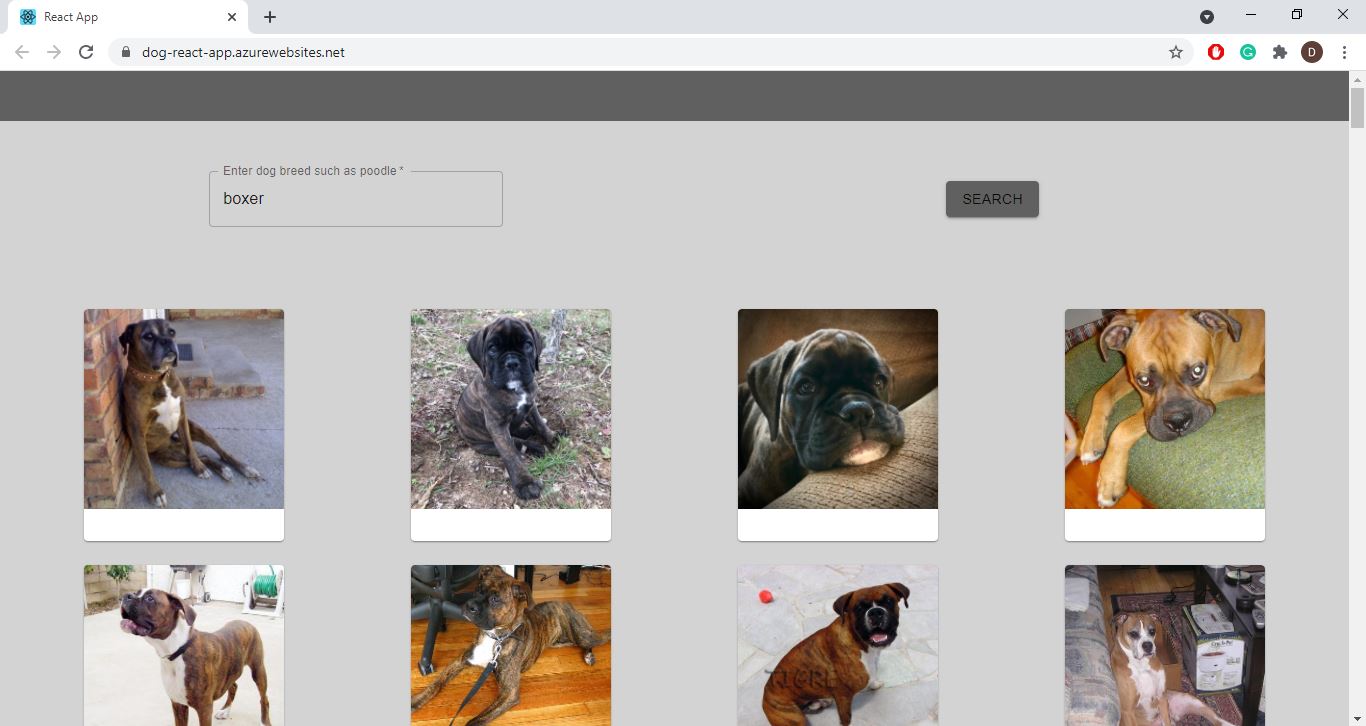
Task: Open the brindle boxer standing near hose photo
Action: point(184,645)
